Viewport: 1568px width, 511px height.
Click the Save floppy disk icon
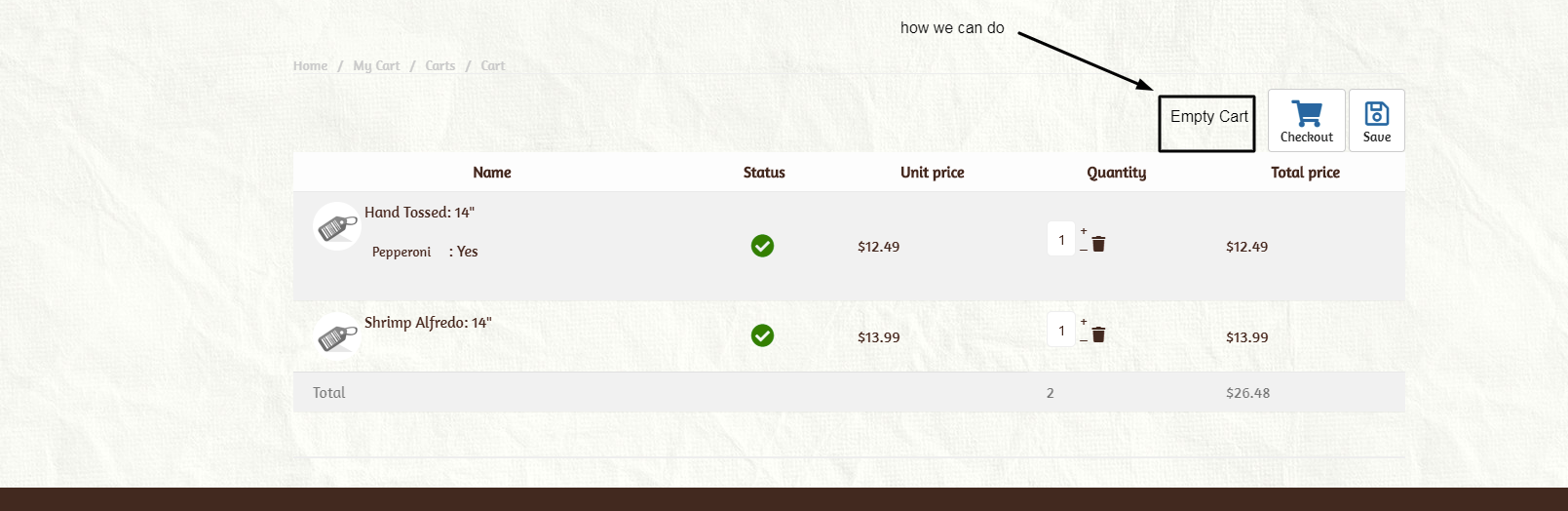tap(1376, 120)
